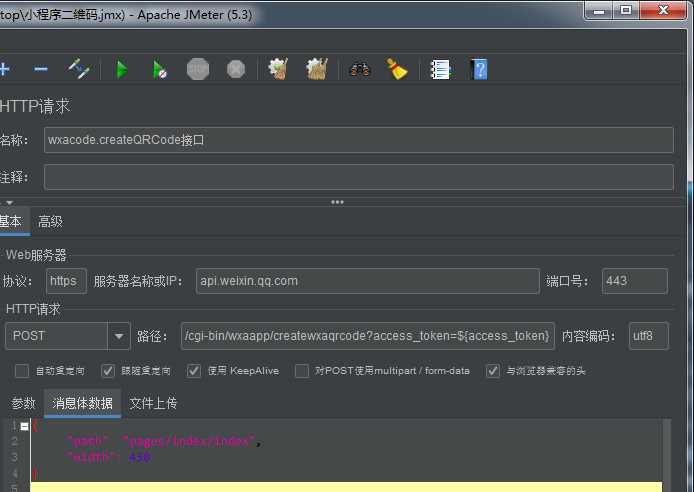Click the three-dot panel divider handle
The height and width of the screenshot is (492, 694).
click(337, 202)
